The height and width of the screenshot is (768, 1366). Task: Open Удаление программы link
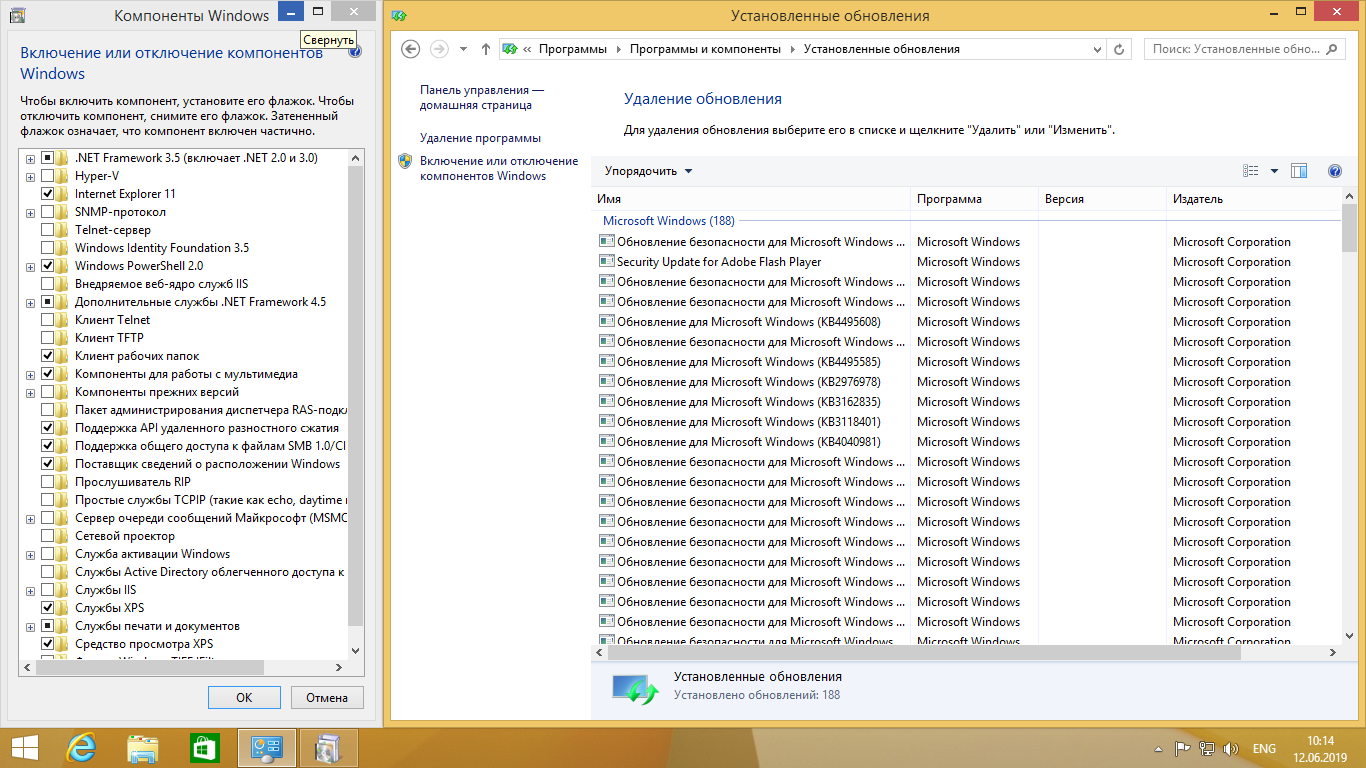click(x=480, y=138)
